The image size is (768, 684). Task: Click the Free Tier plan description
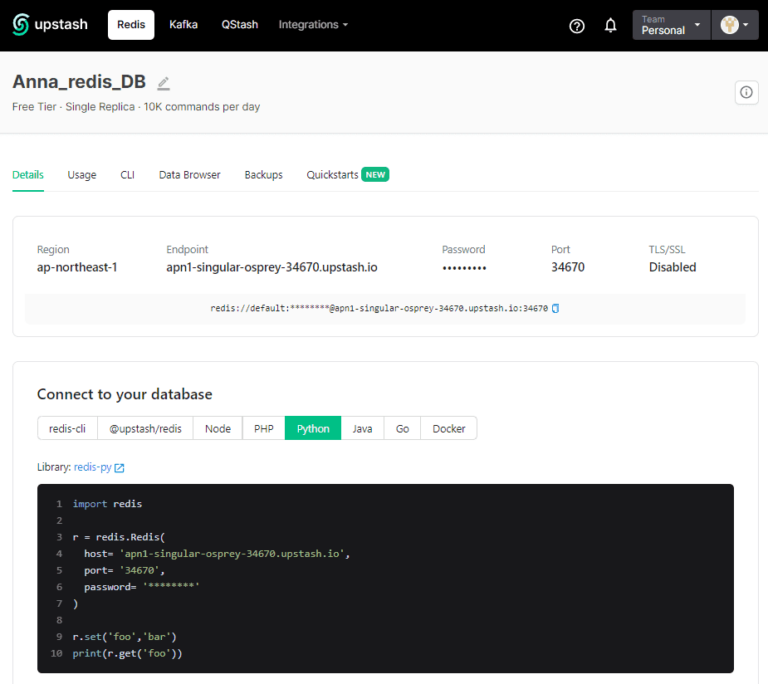click(136, 107)
